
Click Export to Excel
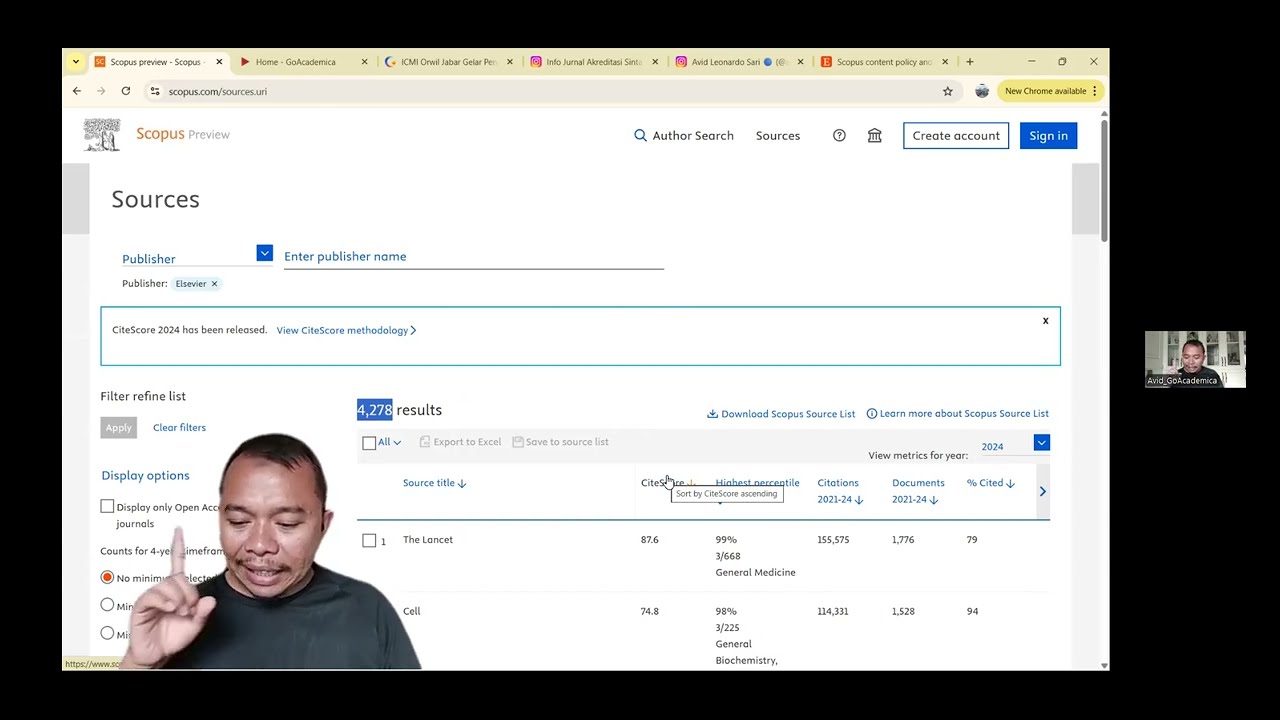point(460,442)
